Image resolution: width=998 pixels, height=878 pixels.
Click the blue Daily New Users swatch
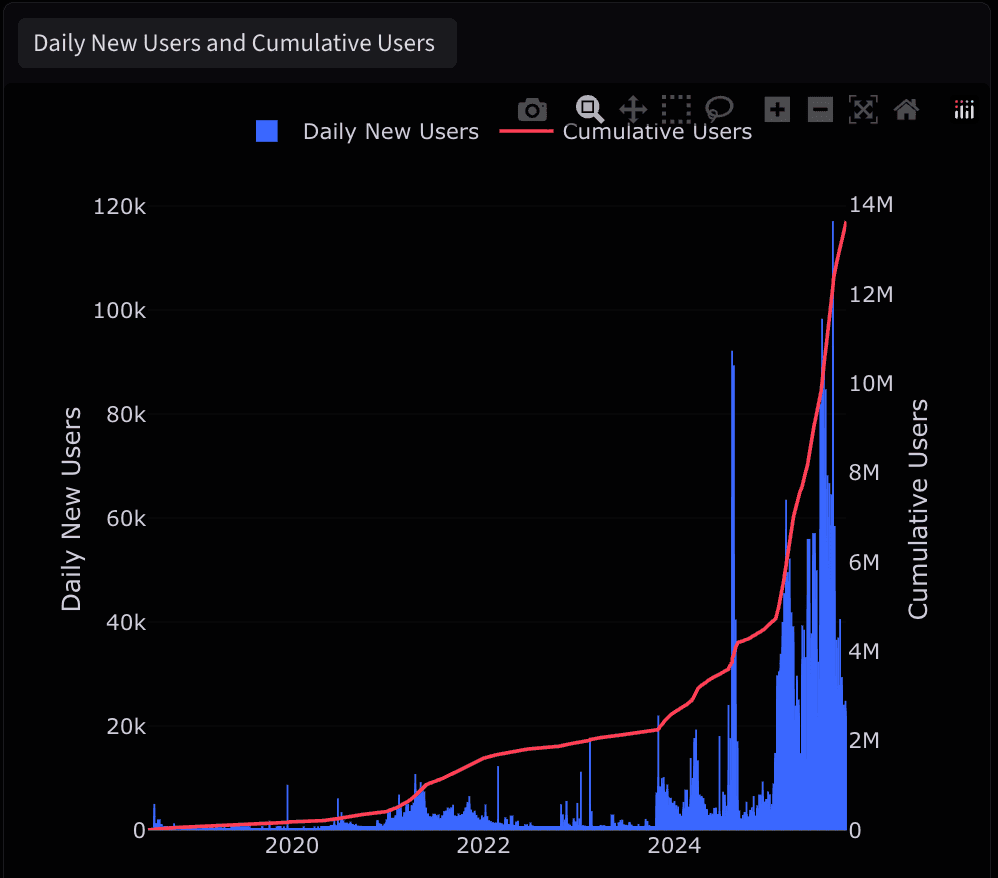pos(267,131)
